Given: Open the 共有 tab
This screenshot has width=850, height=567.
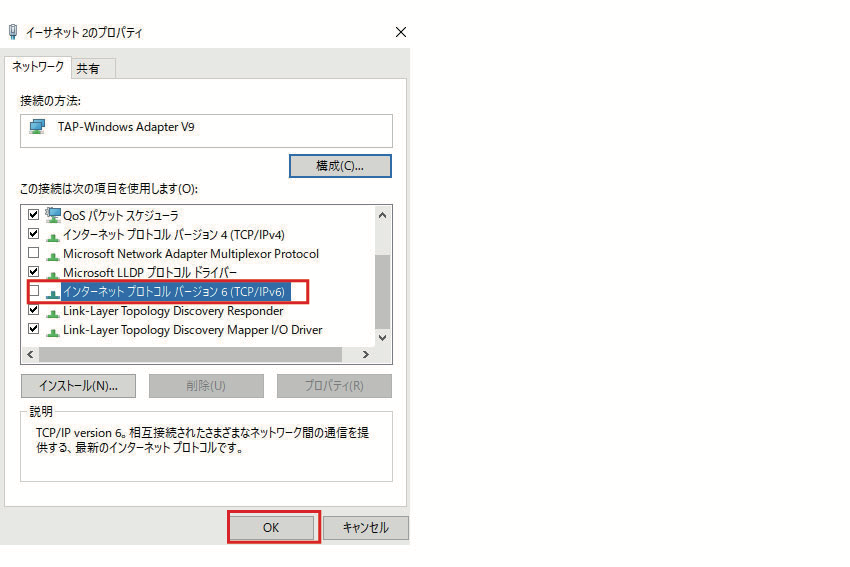Looking at the screenshot, I should coord(93,69).
